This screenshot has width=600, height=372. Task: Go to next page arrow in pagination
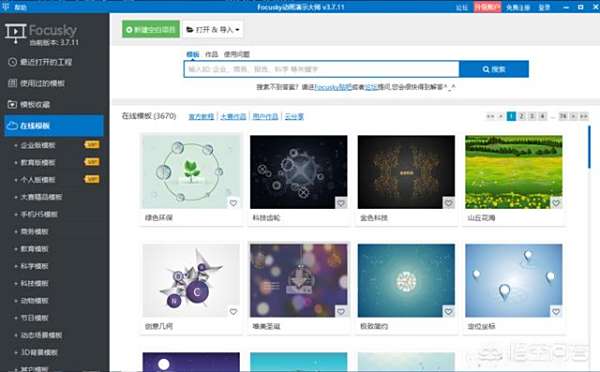pyautogui.click(x=573, y=116)
